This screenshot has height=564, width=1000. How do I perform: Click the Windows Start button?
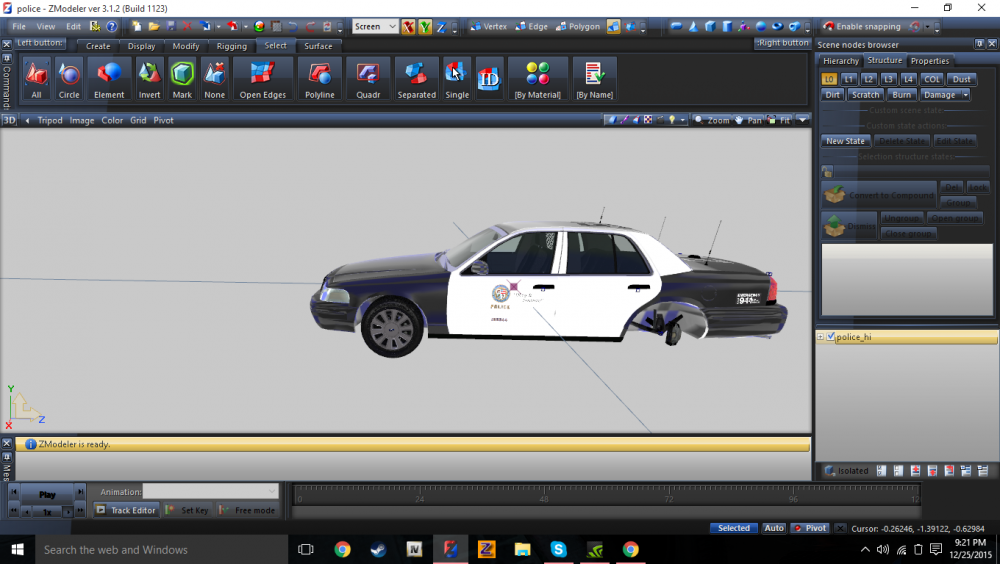pos(17,549)
